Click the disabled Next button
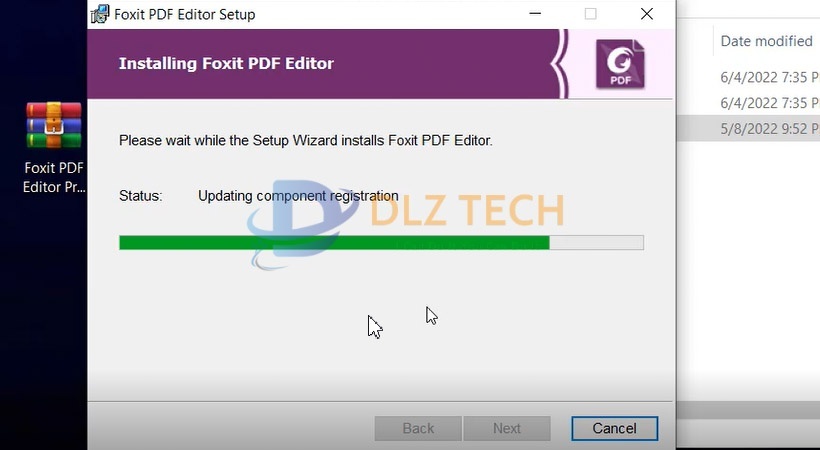 (507, 429)
